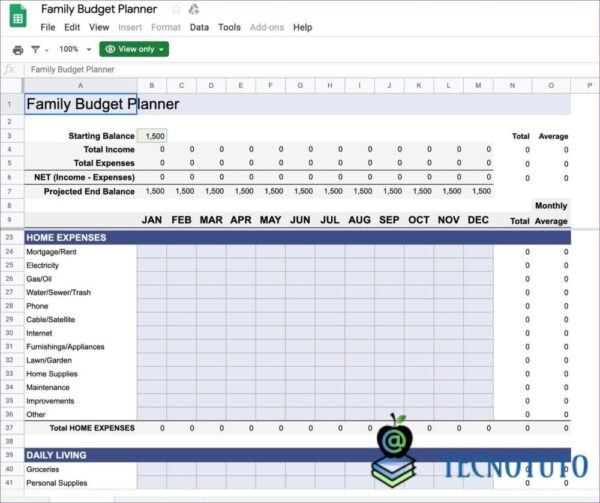Click the Mortgage/Rent row label
Viewport: 600px width, 503px height.
(51, 252)
